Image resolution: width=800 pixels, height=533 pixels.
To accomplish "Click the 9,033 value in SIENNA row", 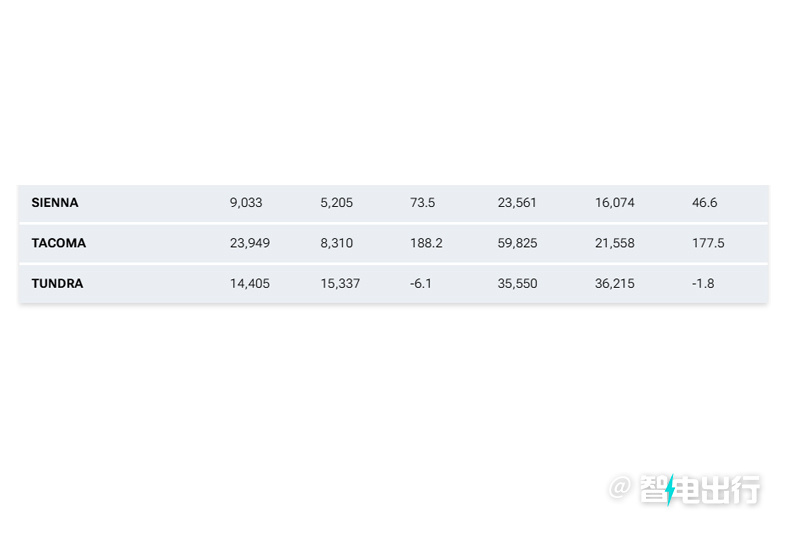I will pos(246,202).
